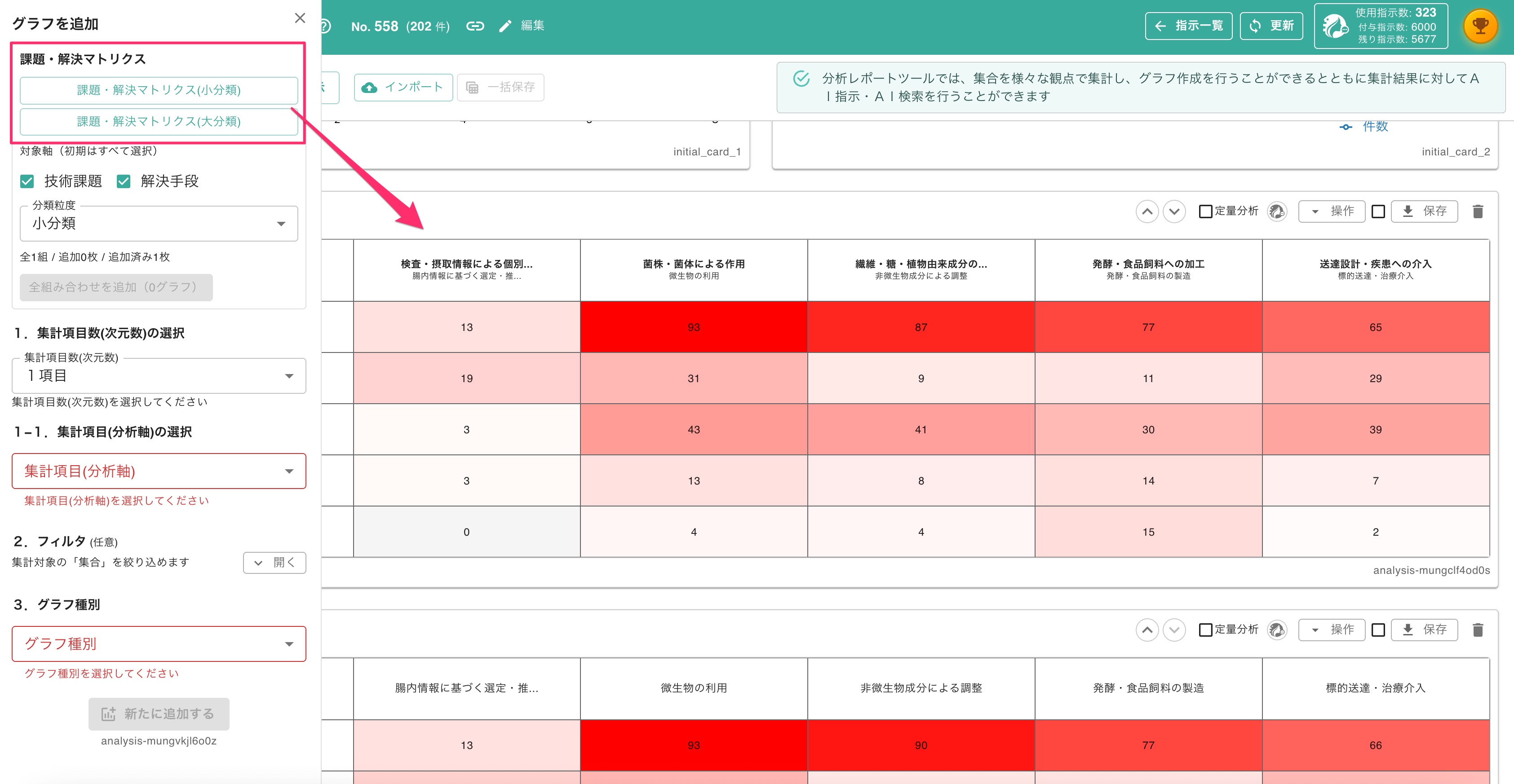Open 分類粒度 小分類 dropdown
This screenshot has height=784, width=1514.
point(159,224)
